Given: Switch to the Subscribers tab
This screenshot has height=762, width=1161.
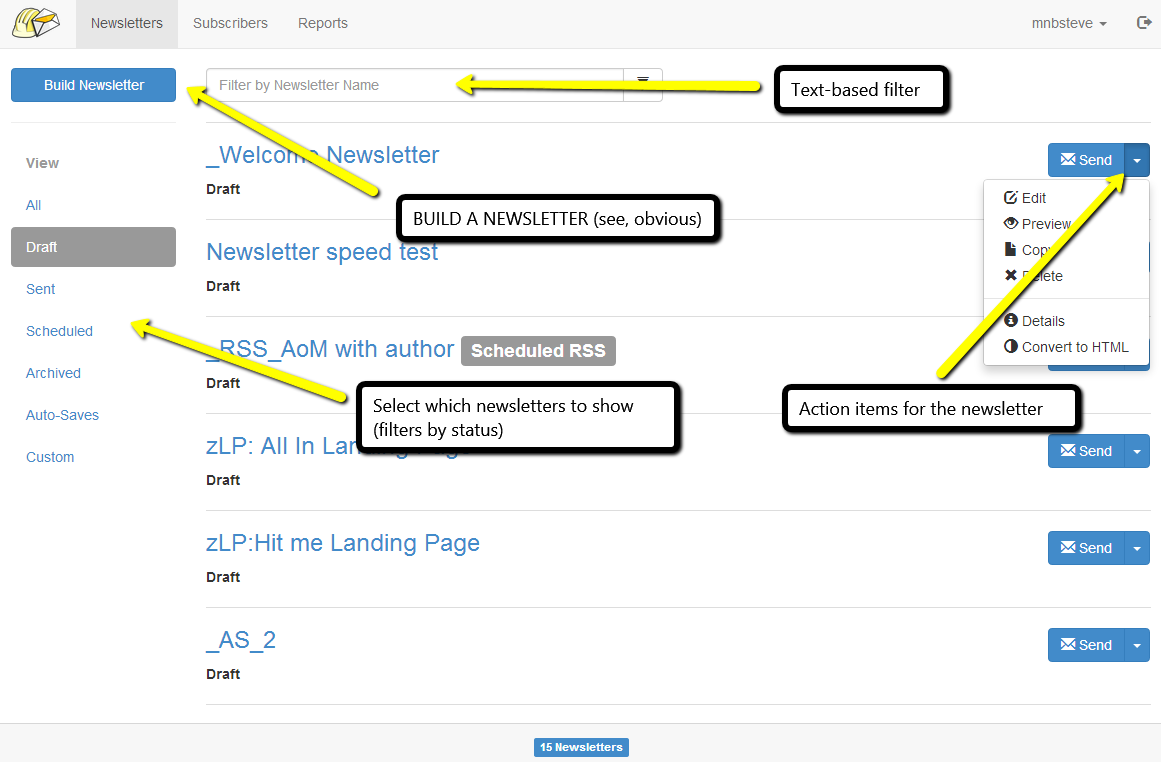Looking at the screenshot, I should click(x=230, y=24).
